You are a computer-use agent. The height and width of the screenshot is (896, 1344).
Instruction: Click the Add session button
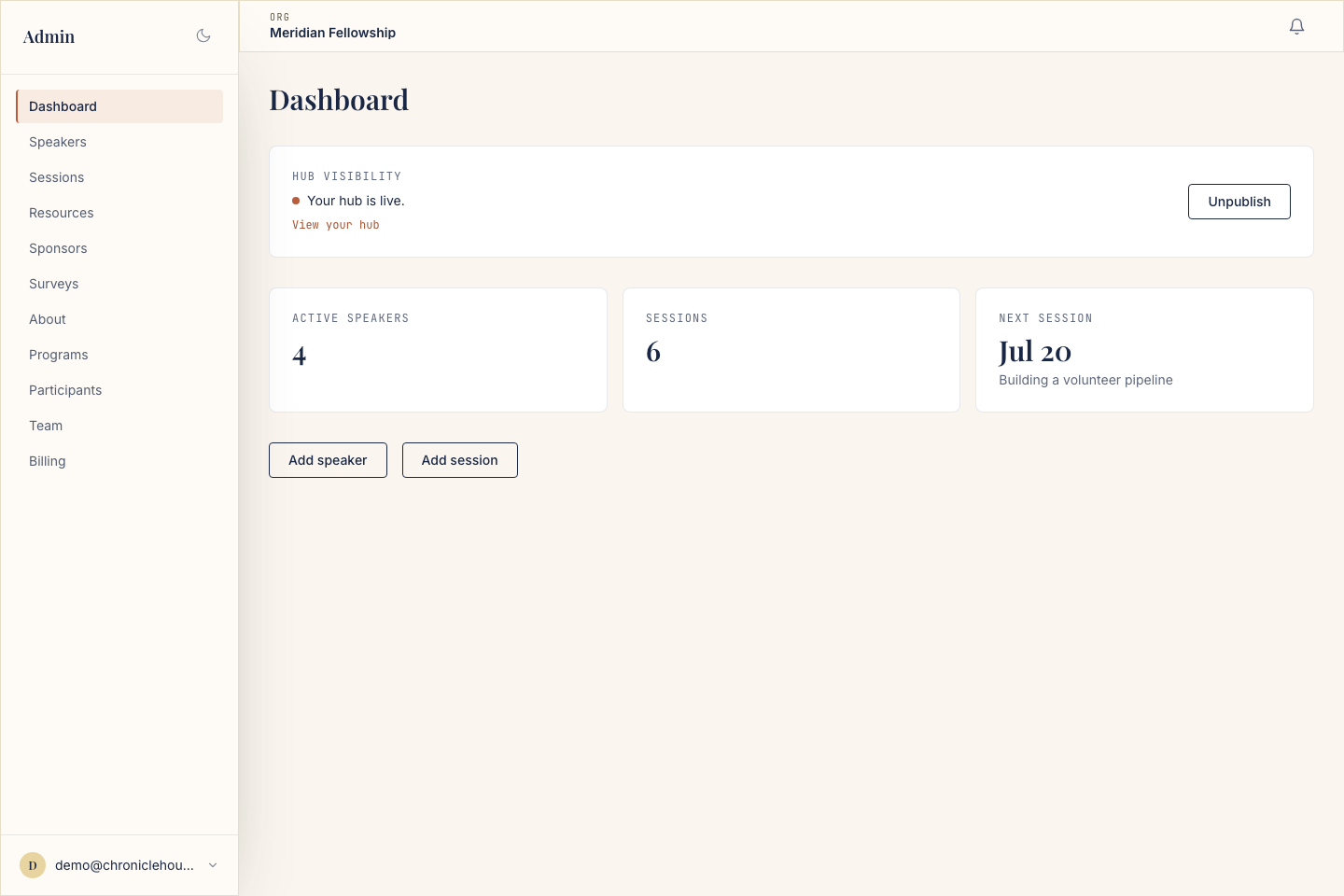pyautogui.click(x=459, y=460)
